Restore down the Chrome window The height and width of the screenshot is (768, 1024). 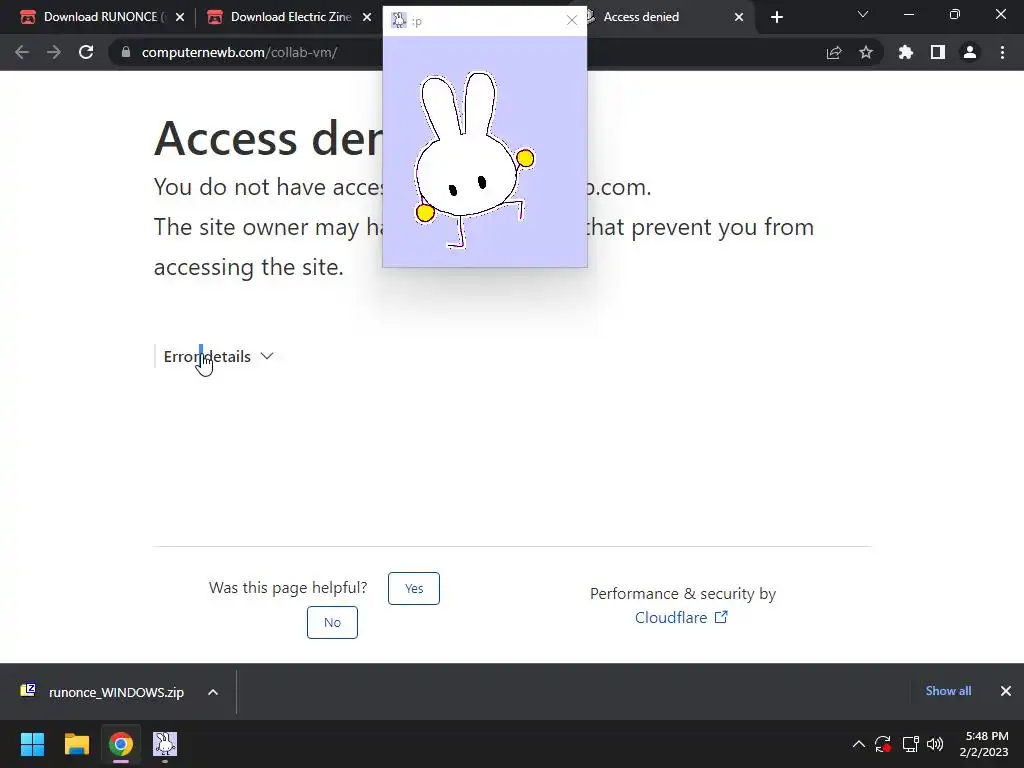(955, 14)
